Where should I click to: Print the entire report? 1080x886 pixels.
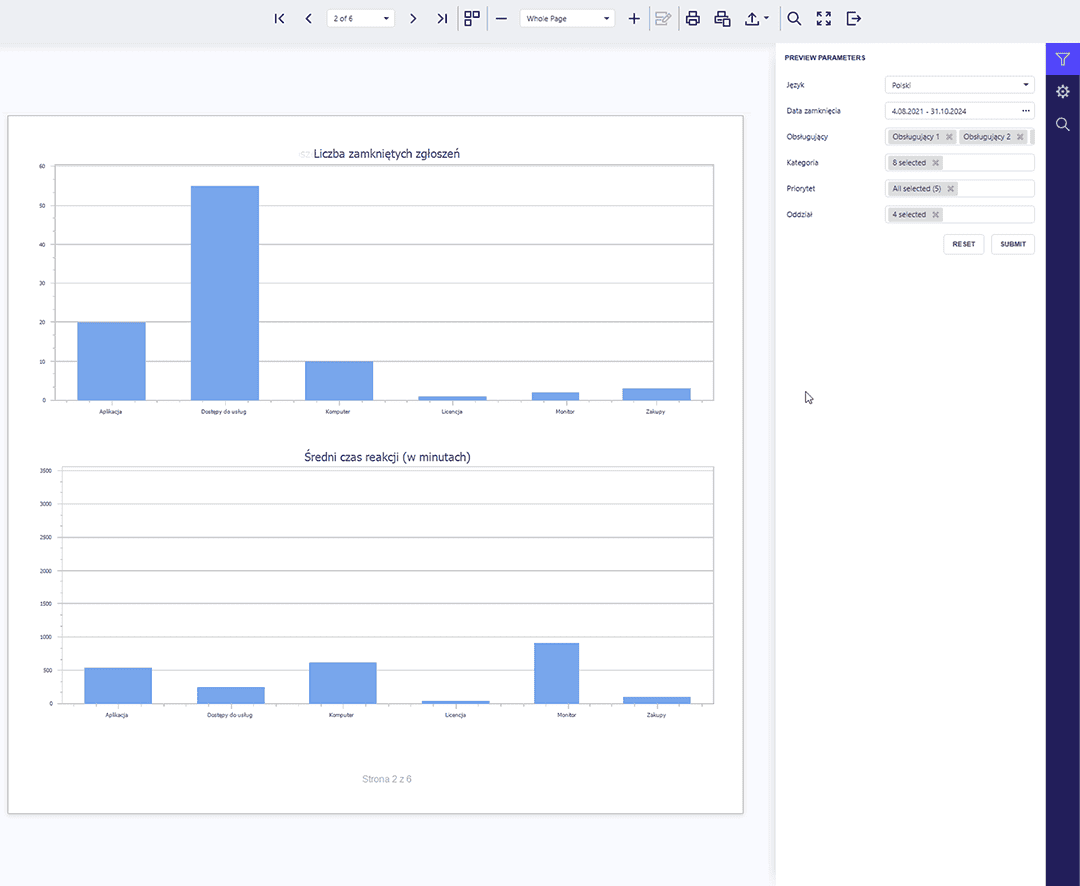(x=692, y=18)
